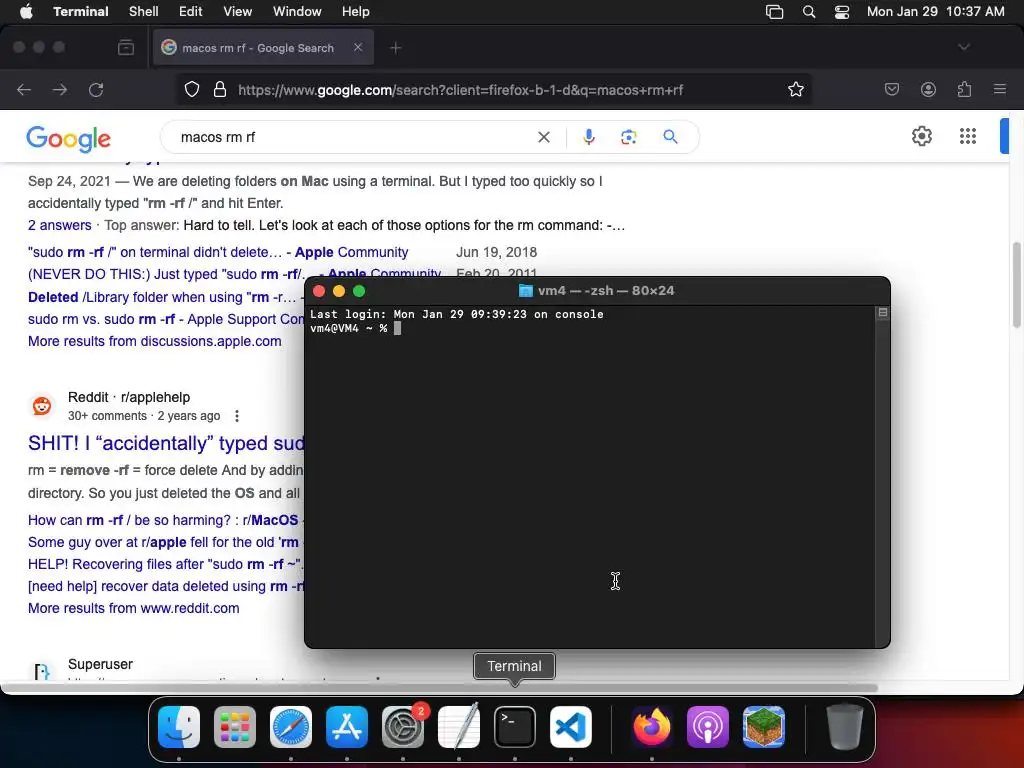Go to the Google homepage logo
This screenshot has width=1024, height=768.
click(x=69, y=138)
